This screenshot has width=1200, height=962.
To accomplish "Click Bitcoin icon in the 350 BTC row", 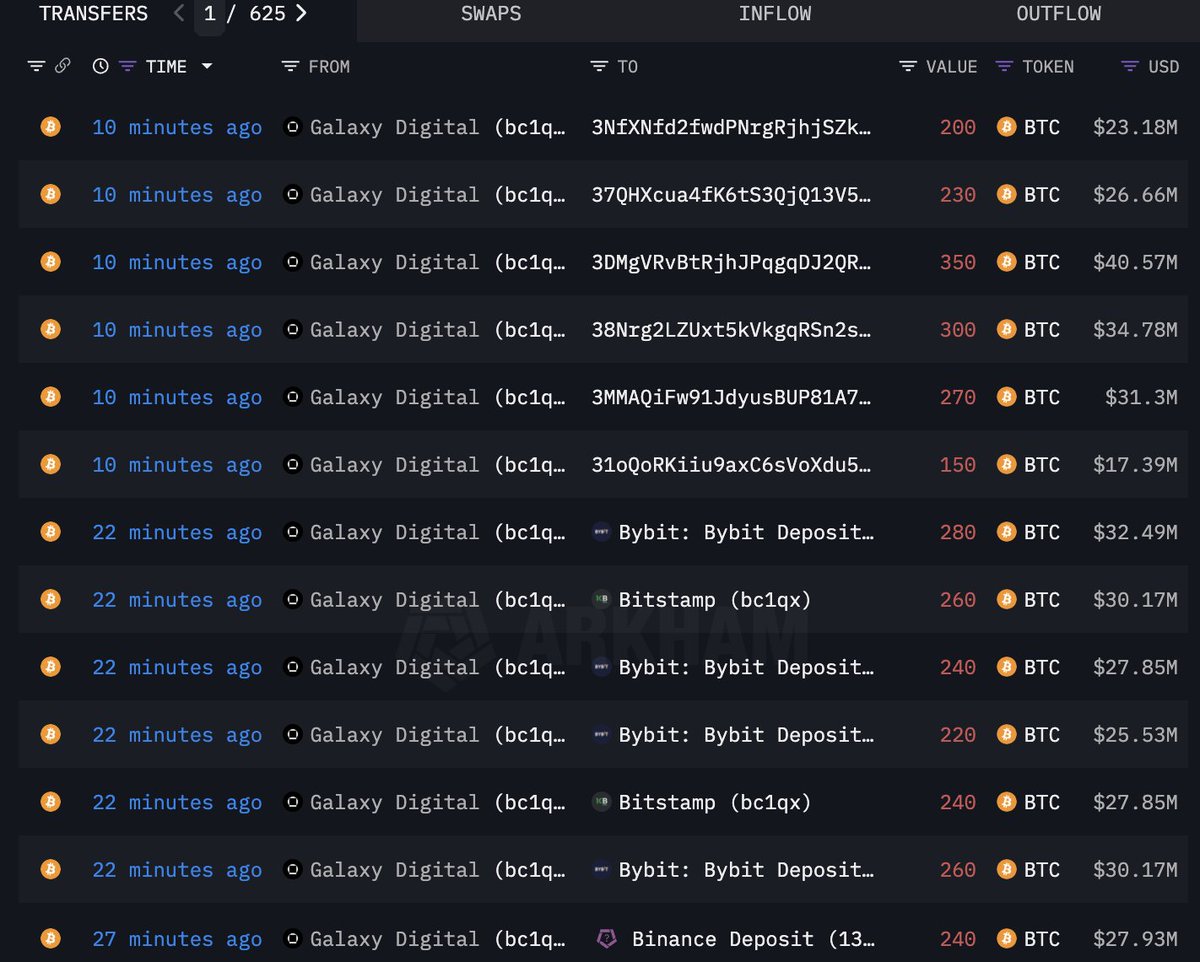I will tap(50, 262).
